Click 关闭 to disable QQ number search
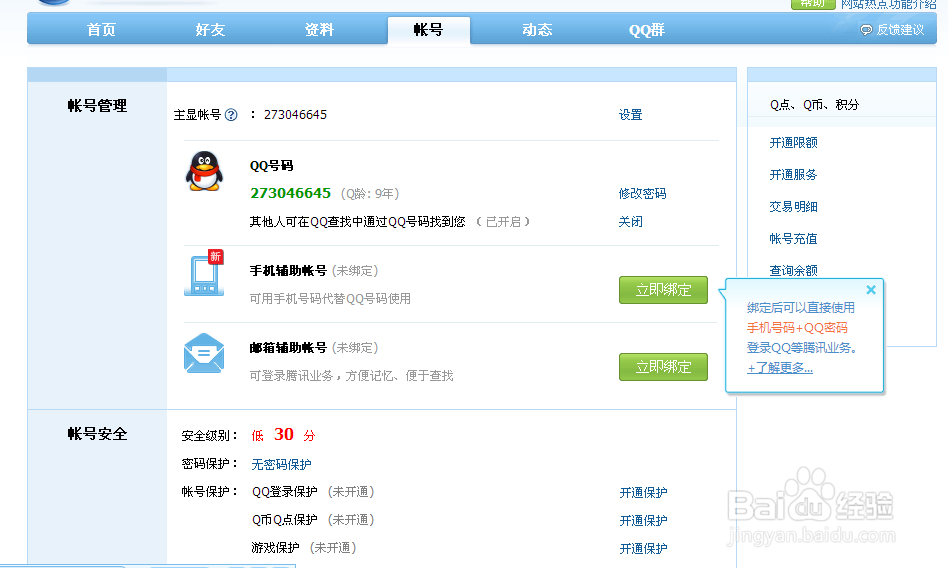The width and height of the screenshot is (948, 568). click(x=631, y=222)
